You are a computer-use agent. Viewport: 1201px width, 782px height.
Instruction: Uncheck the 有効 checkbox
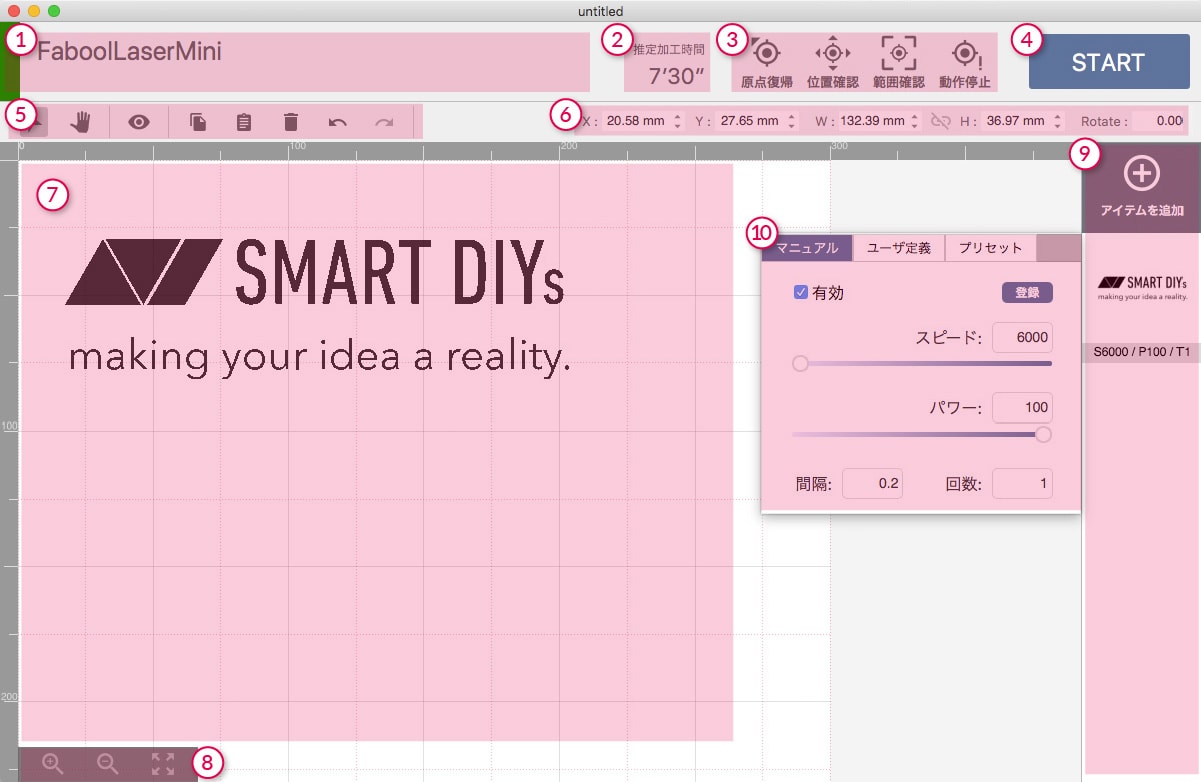click(800, 292)
